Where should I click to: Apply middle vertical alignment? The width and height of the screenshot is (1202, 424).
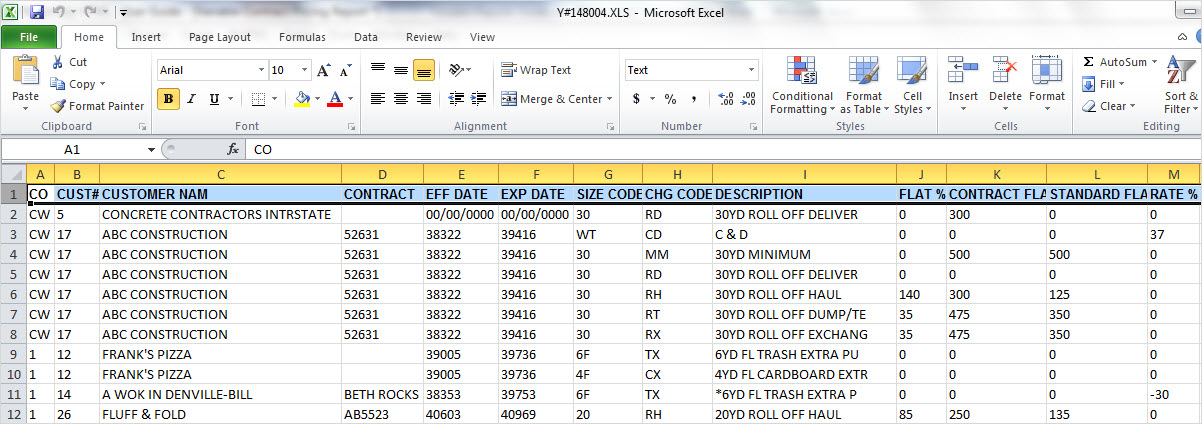(400, 70)
